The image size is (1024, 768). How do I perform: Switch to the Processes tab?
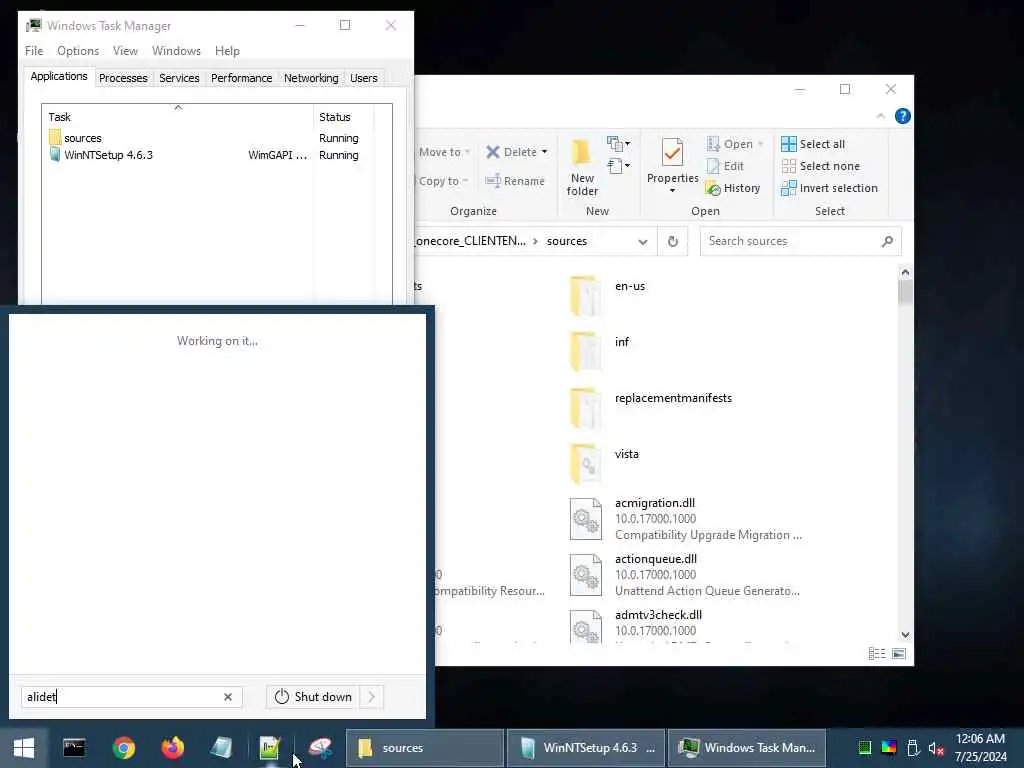[123, 78]
